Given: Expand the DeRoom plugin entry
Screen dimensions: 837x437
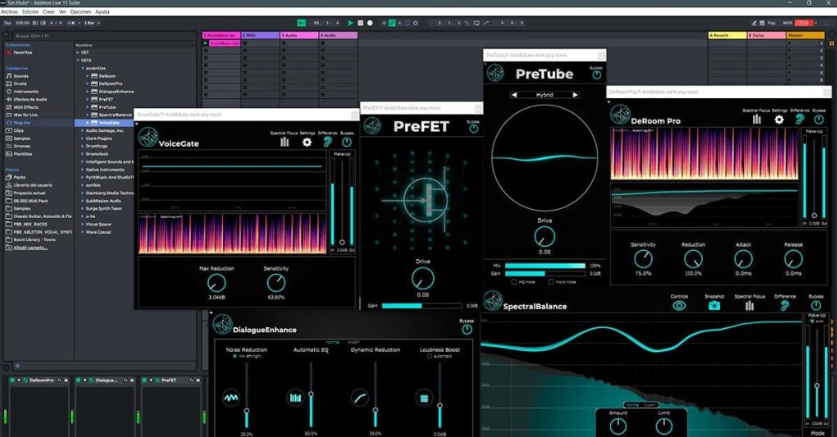Looking at the screenshot, I should click(88, 76).
